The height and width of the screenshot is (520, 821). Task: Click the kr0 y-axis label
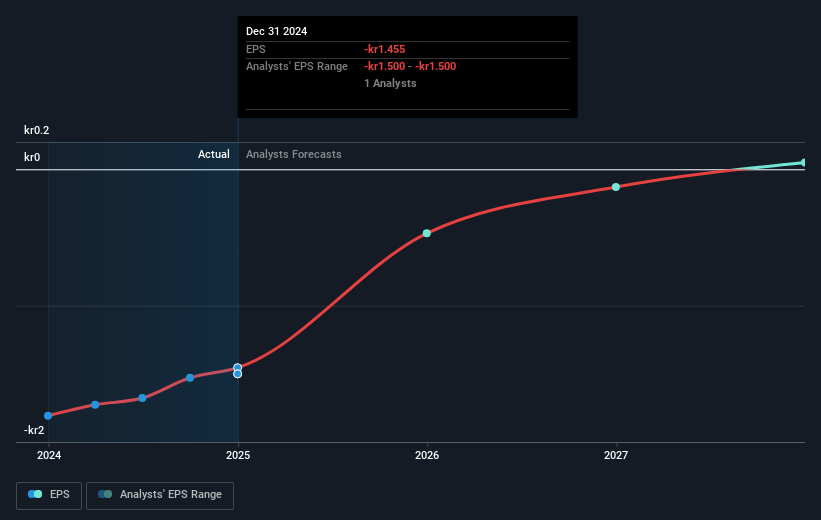pyautogui.click(x=32, y=157)
